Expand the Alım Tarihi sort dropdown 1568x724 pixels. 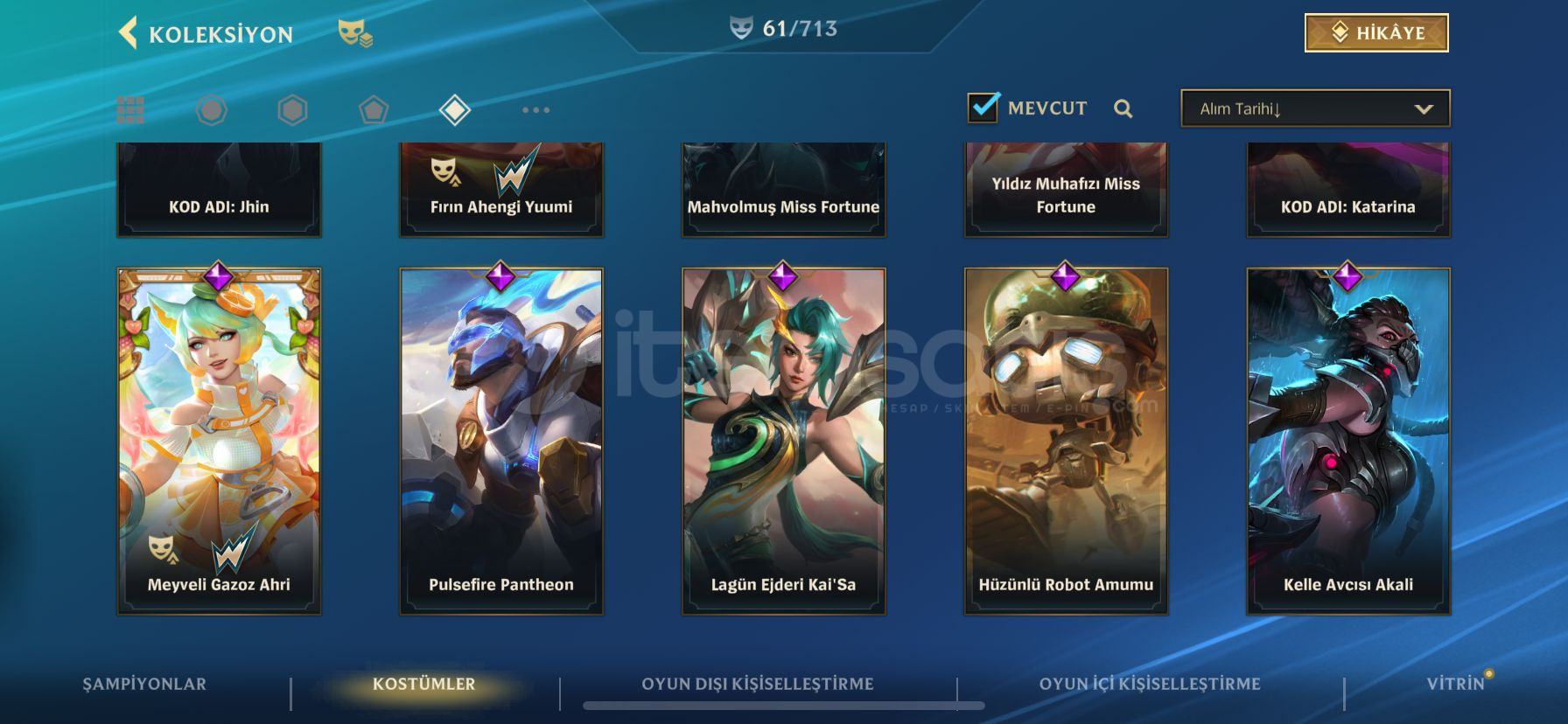tap(1315, 108)
